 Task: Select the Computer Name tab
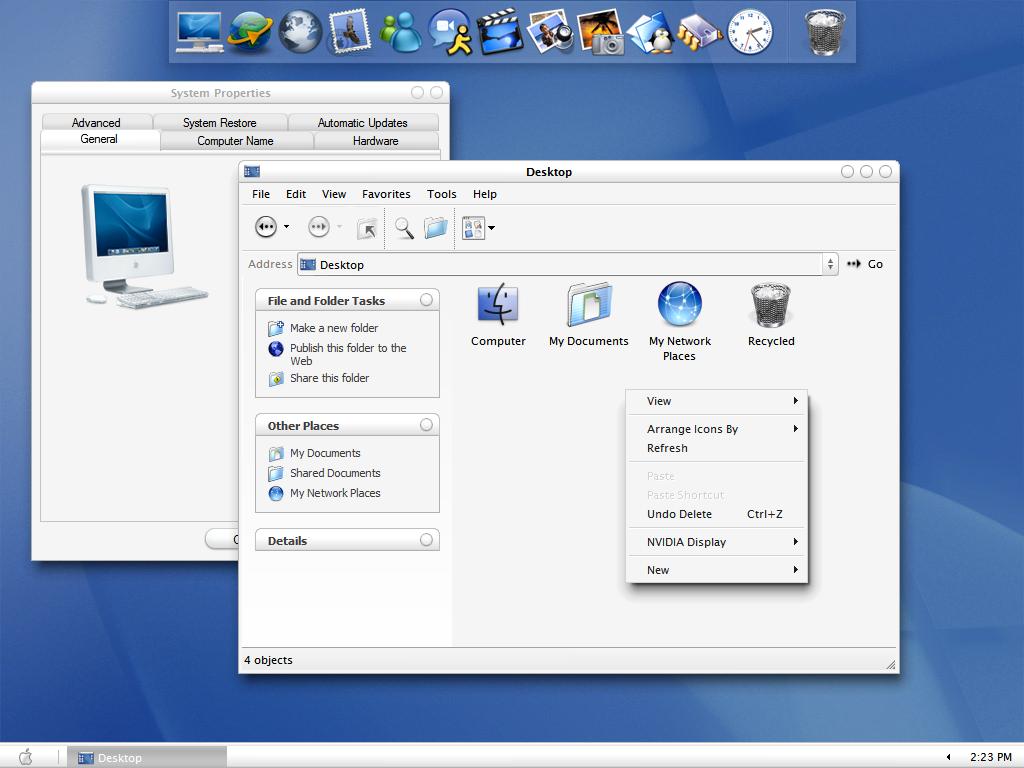coord(236,140)
